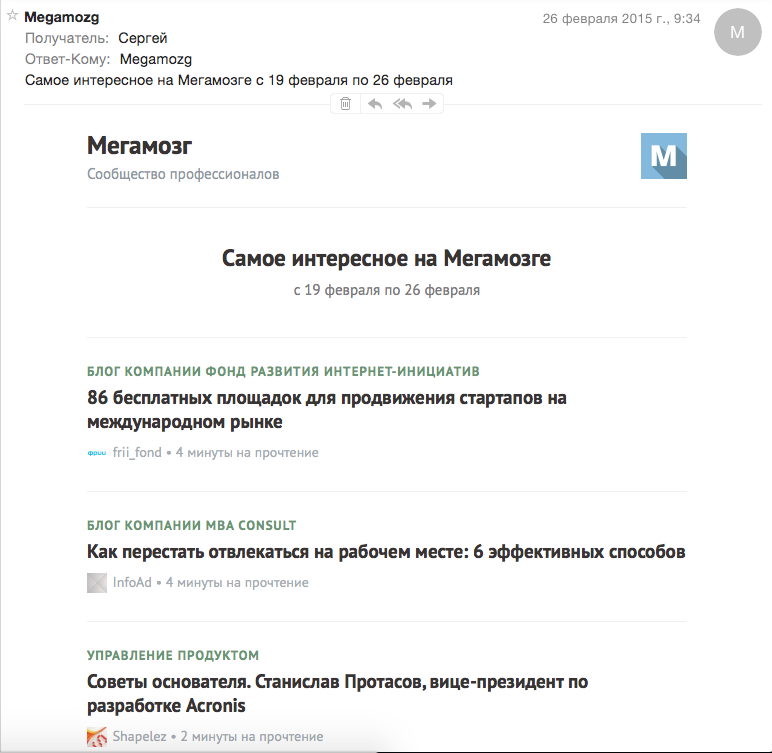Select InfoAd's 4 минуты на прочтение
This screenshot has height=753, width=772.
[x=237, y=583]
